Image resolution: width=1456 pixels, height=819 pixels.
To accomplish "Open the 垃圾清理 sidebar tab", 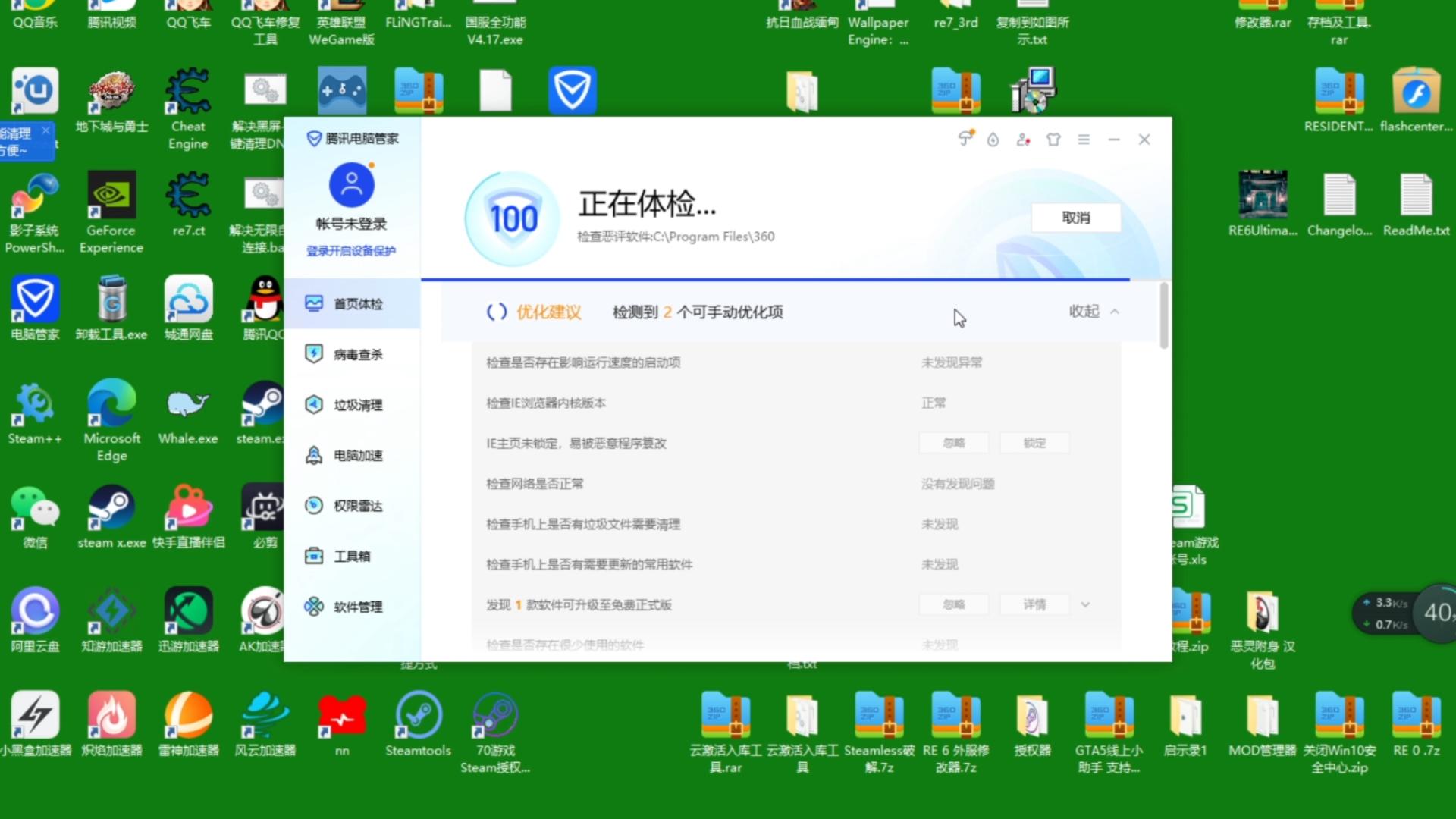I will tap(352, 405).
